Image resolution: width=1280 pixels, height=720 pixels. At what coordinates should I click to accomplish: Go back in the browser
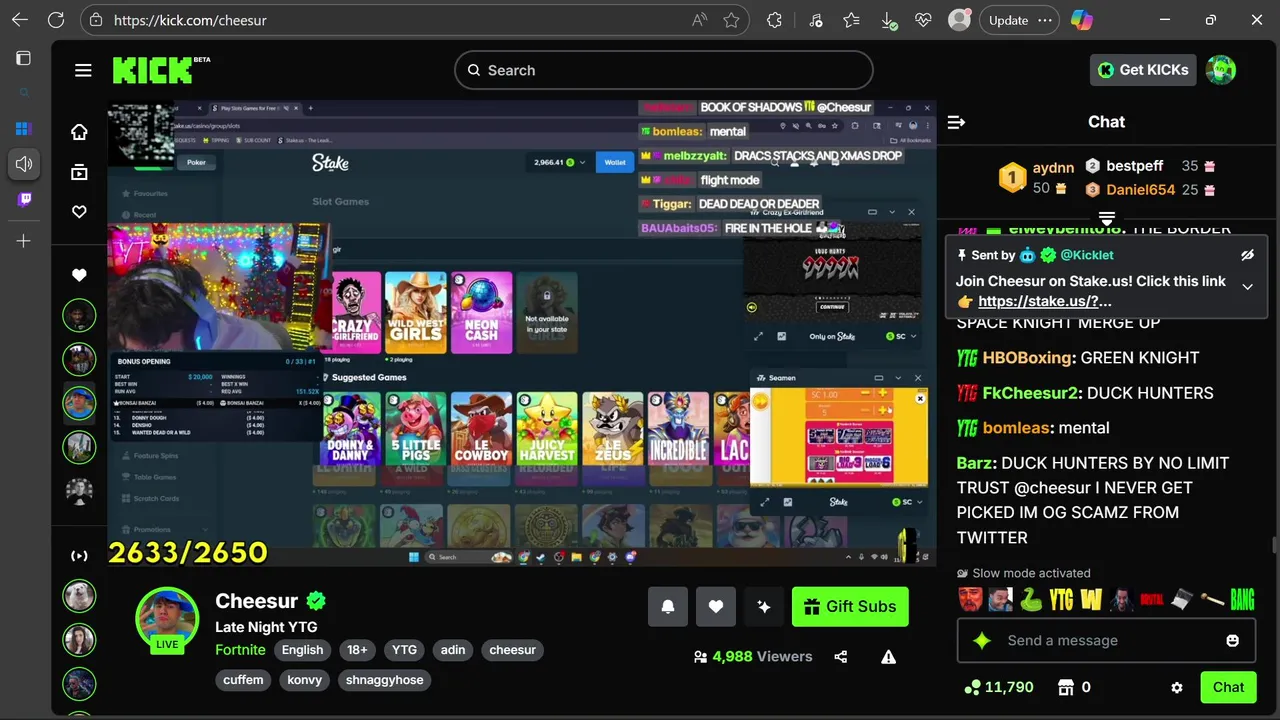click(21, 20)
